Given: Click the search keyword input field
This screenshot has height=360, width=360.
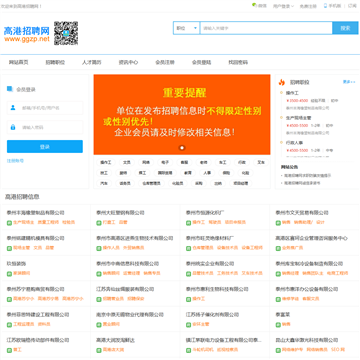Looking at the screenshot, I should coord(266,28).
